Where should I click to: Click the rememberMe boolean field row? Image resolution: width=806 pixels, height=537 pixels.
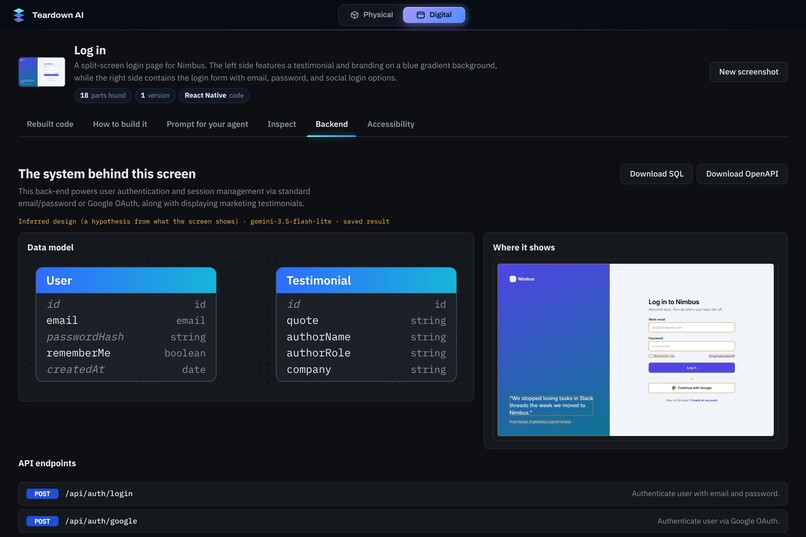tap(126, 354)
